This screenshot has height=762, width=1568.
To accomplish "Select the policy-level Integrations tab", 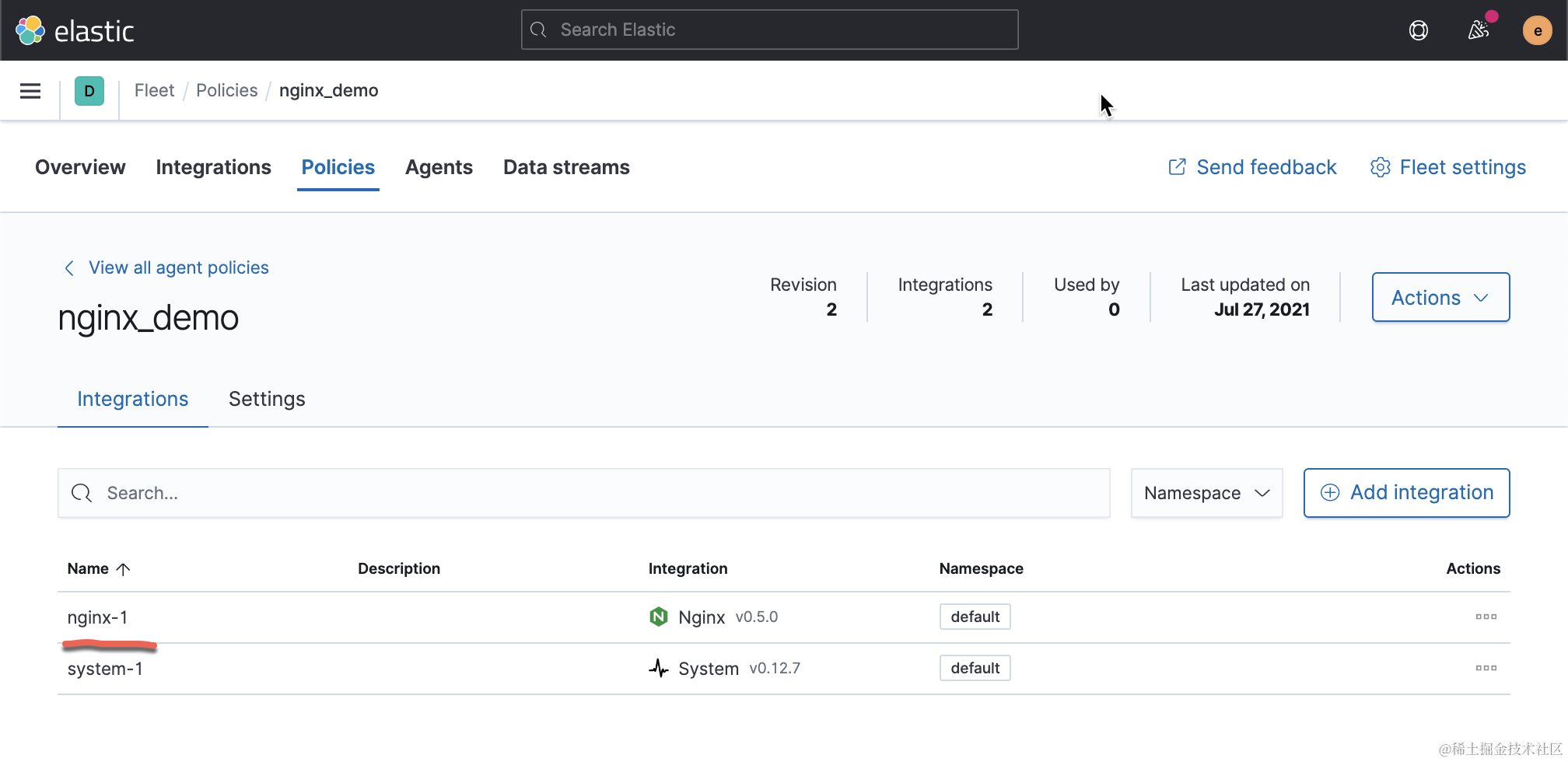I will [x=132, y=399].
